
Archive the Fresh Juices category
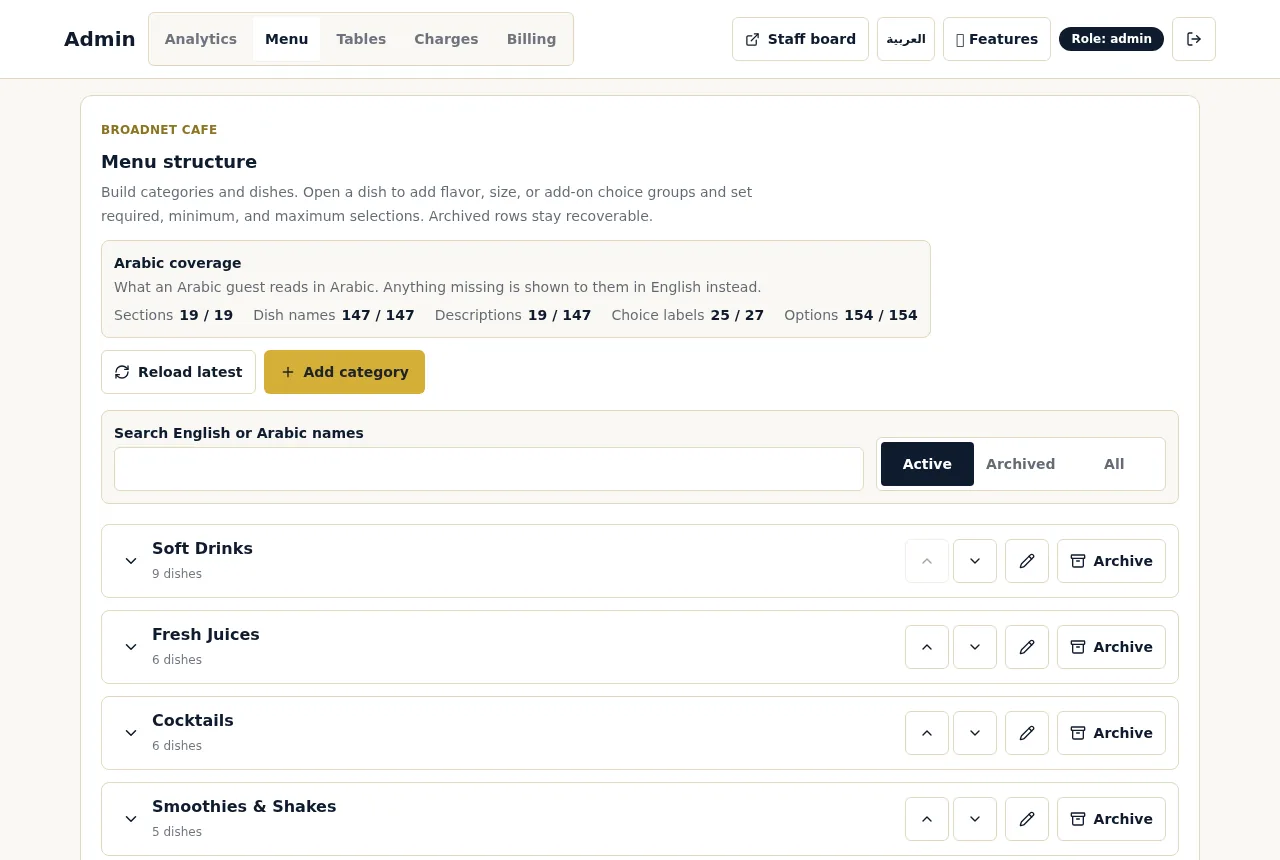[x=1111, y=647]
